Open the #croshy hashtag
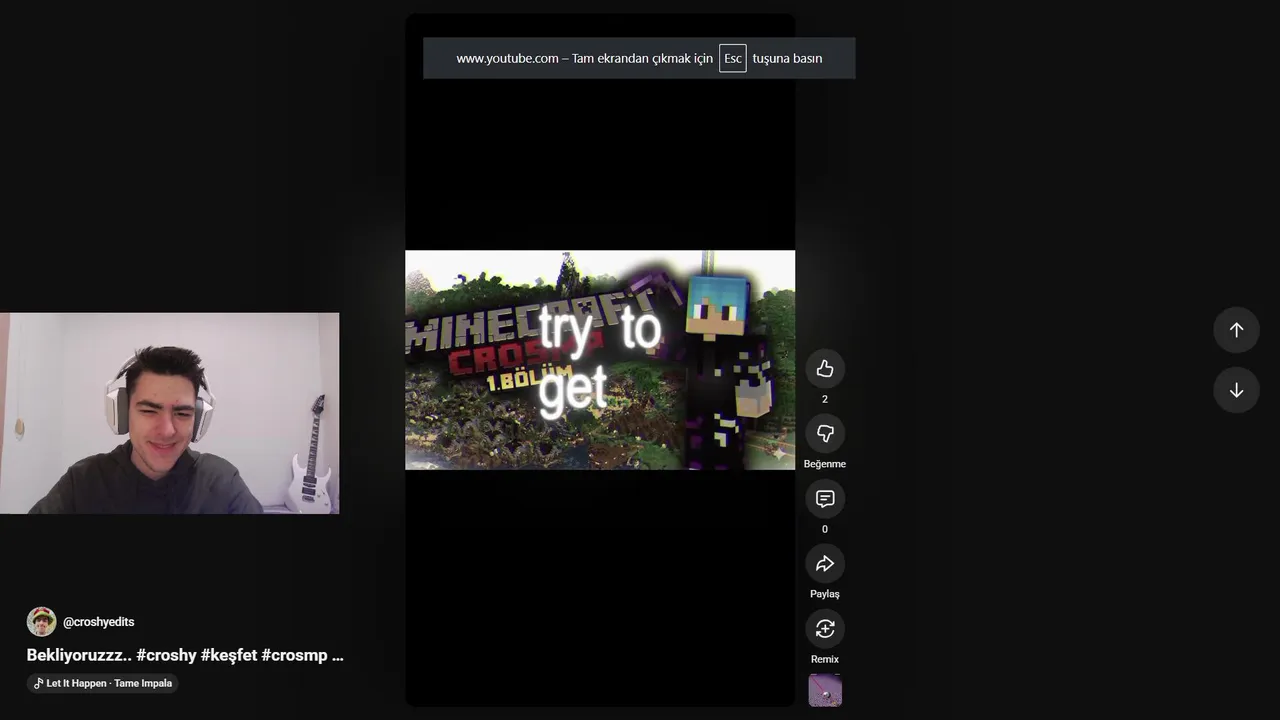Image resolution: width=1280 pixels, height=720 pixels. click(x=166, y=655)
